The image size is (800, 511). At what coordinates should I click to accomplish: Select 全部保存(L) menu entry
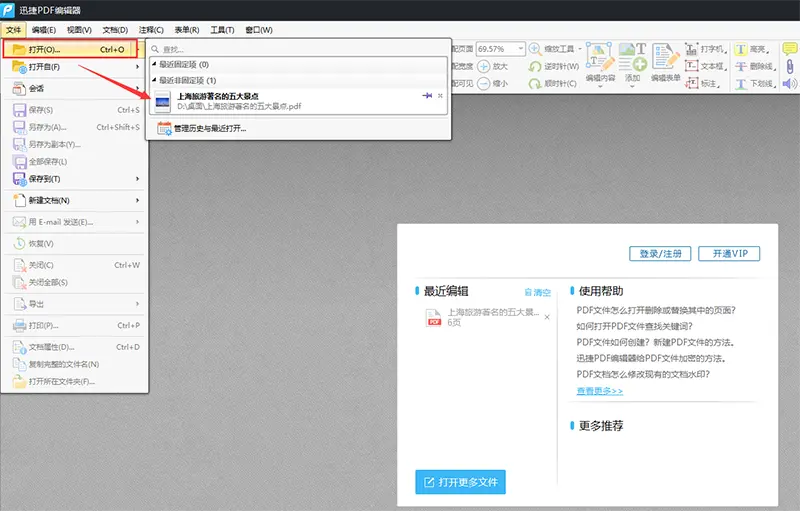tap(74, 162)
